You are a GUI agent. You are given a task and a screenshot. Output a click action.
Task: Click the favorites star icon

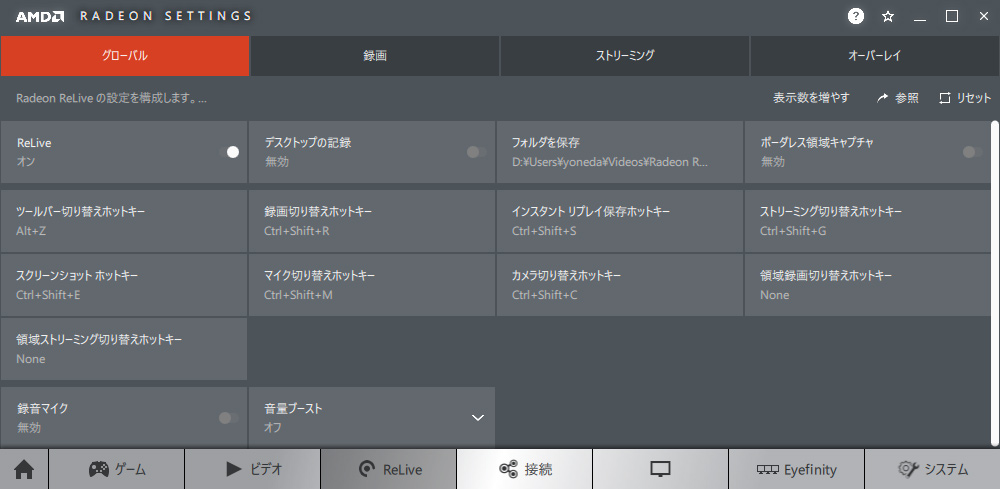[x=888, y=17]
